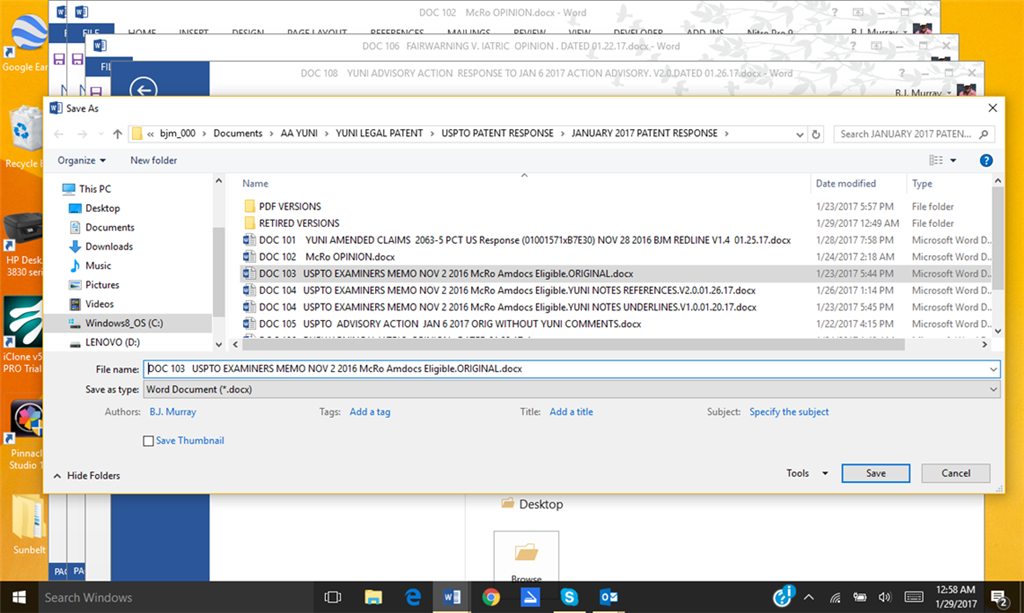Image resolution: width=1024 pixels, height=613 pixels.
Task: Expand the File name history dropdown
Action: [x=993, y=369]
